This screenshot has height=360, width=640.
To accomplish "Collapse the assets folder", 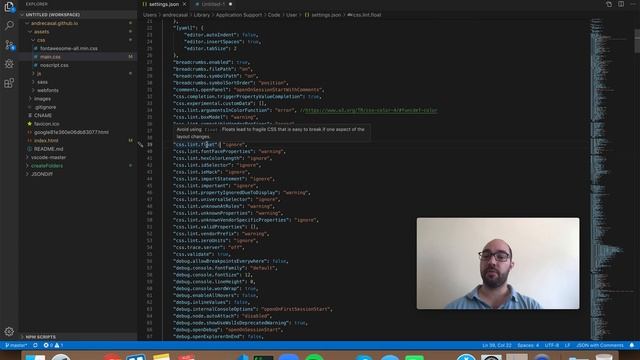I will [78, 32].
